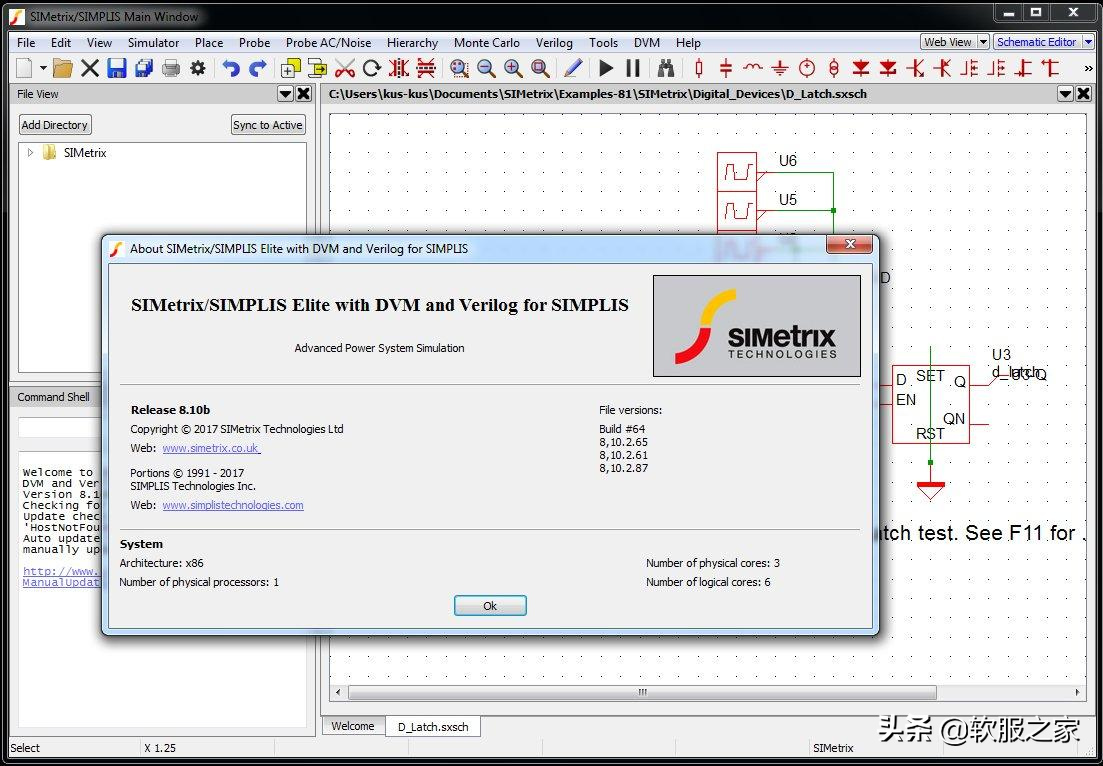Screen dimensions: 1103x766
Task: Place a ground symbol from the toolbar
Action: pyautogui.click(x=780, y=68)
